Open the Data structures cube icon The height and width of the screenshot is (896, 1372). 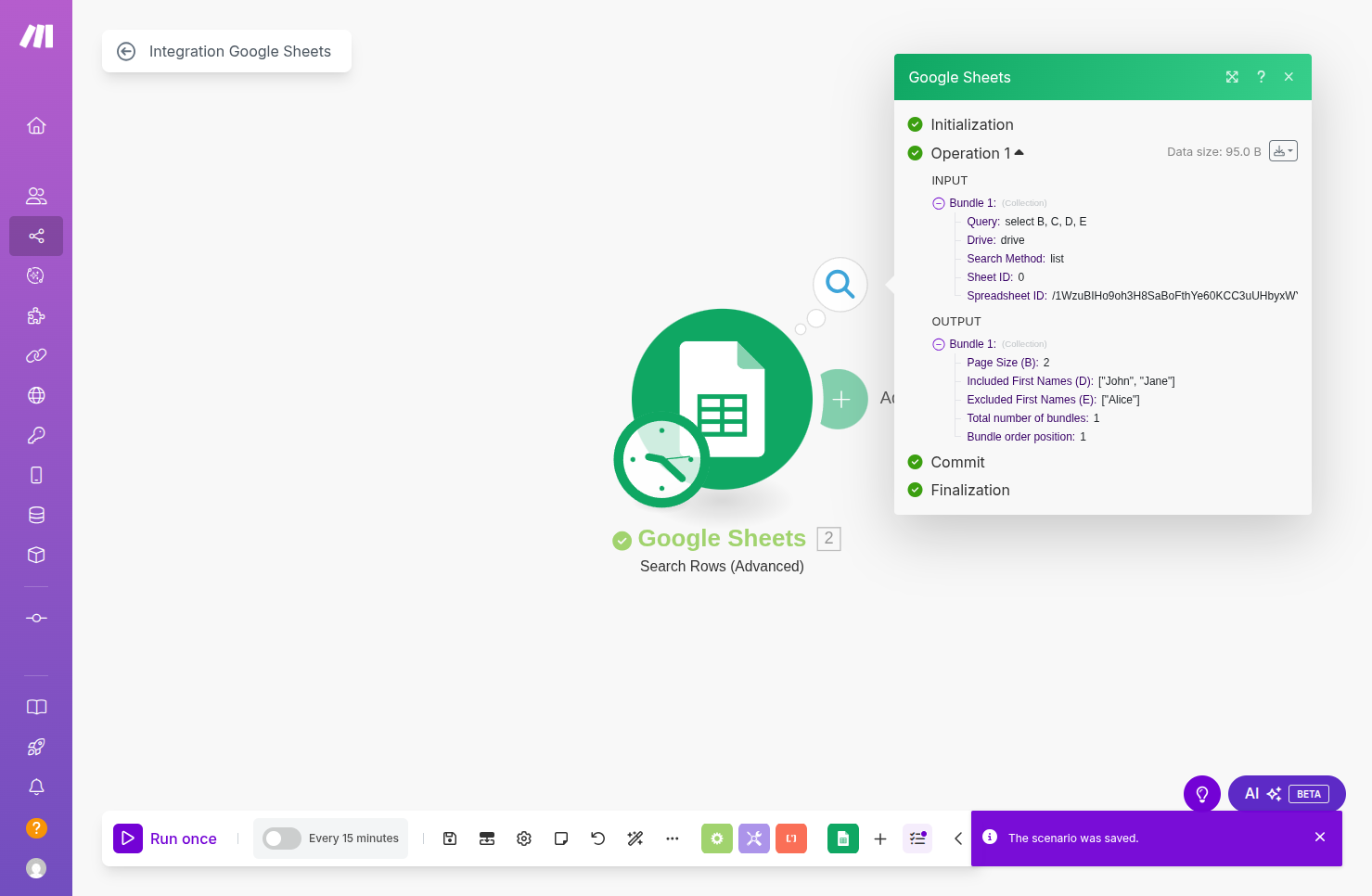[36, 555]
